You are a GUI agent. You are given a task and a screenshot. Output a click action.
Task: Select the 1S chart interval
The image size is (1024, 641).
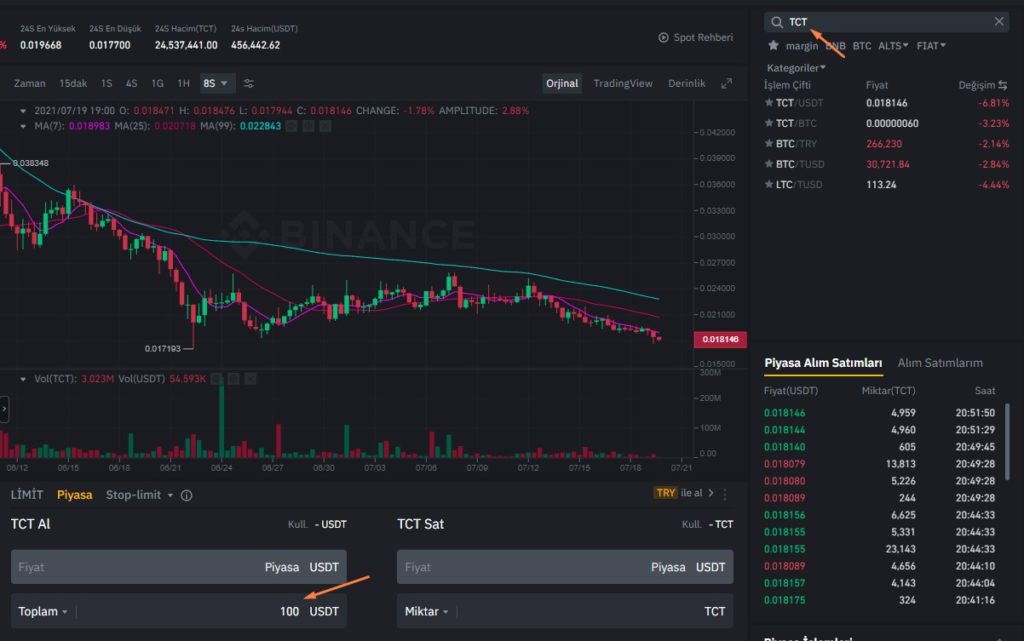tap(106, 84)
